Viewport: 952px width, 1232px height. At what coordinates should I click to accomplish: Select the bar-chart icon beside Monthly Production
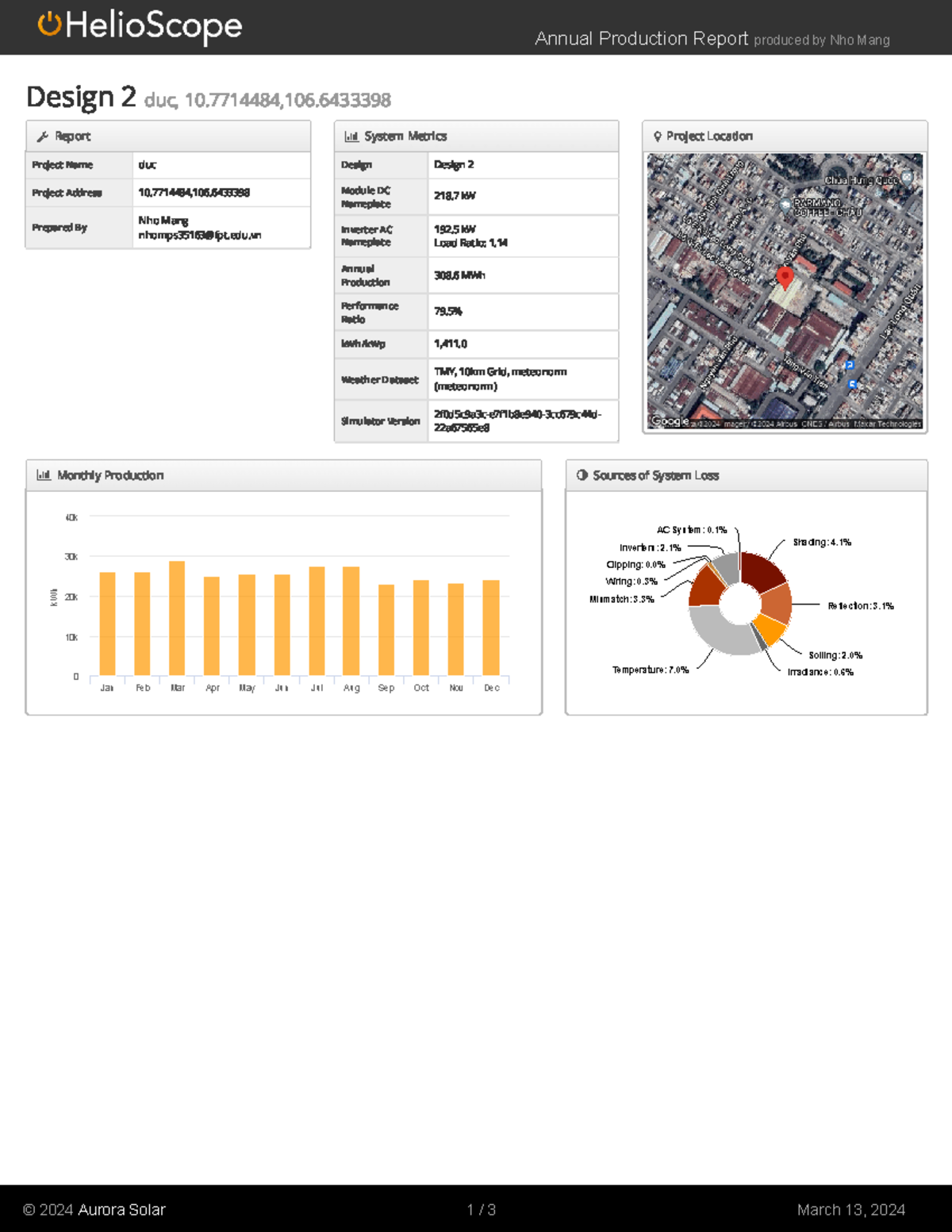point(44,474)
